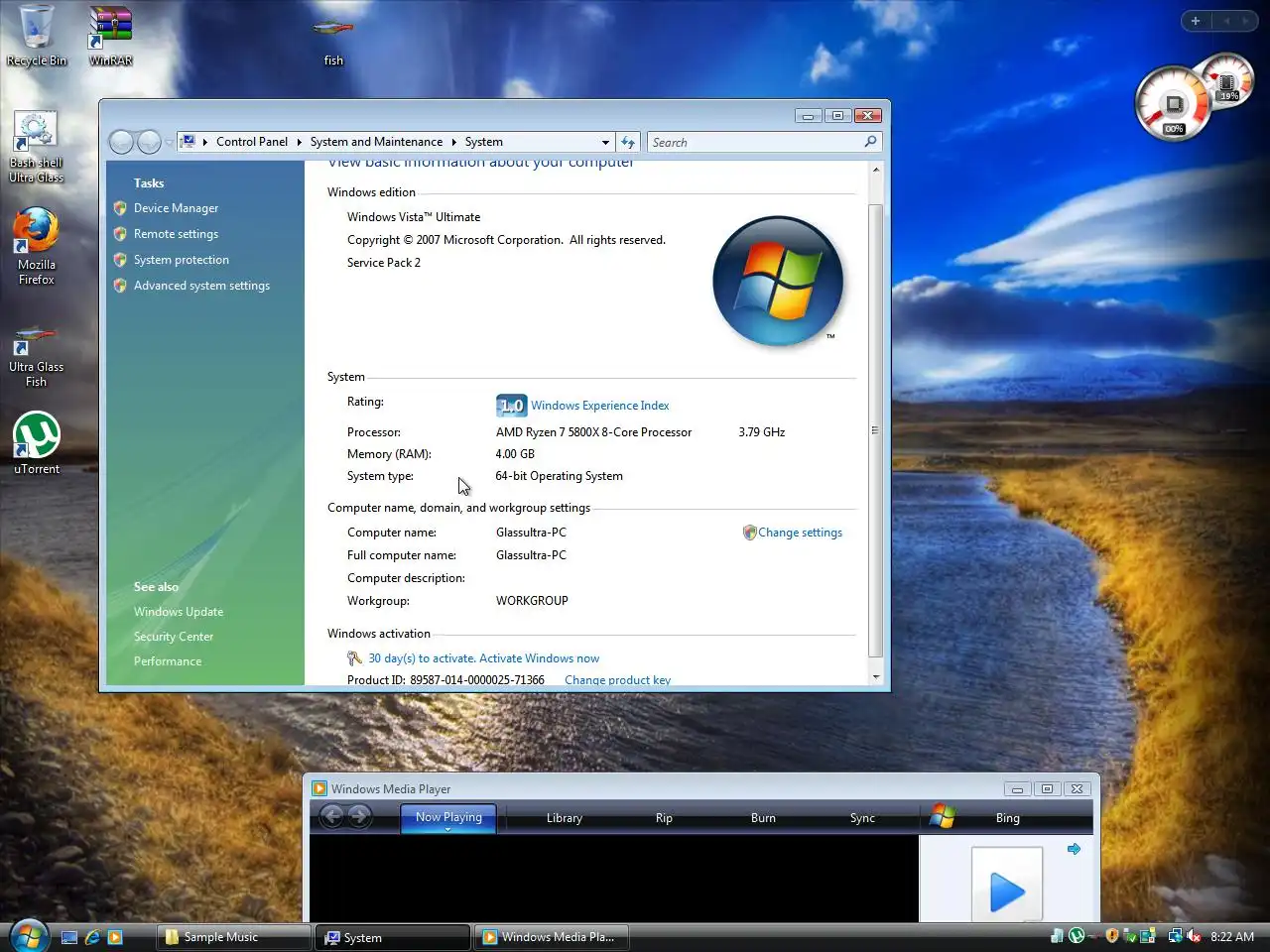Click the large play button in Media Player
Screen dimensions: 1270x952
[x=1007, y=892]
